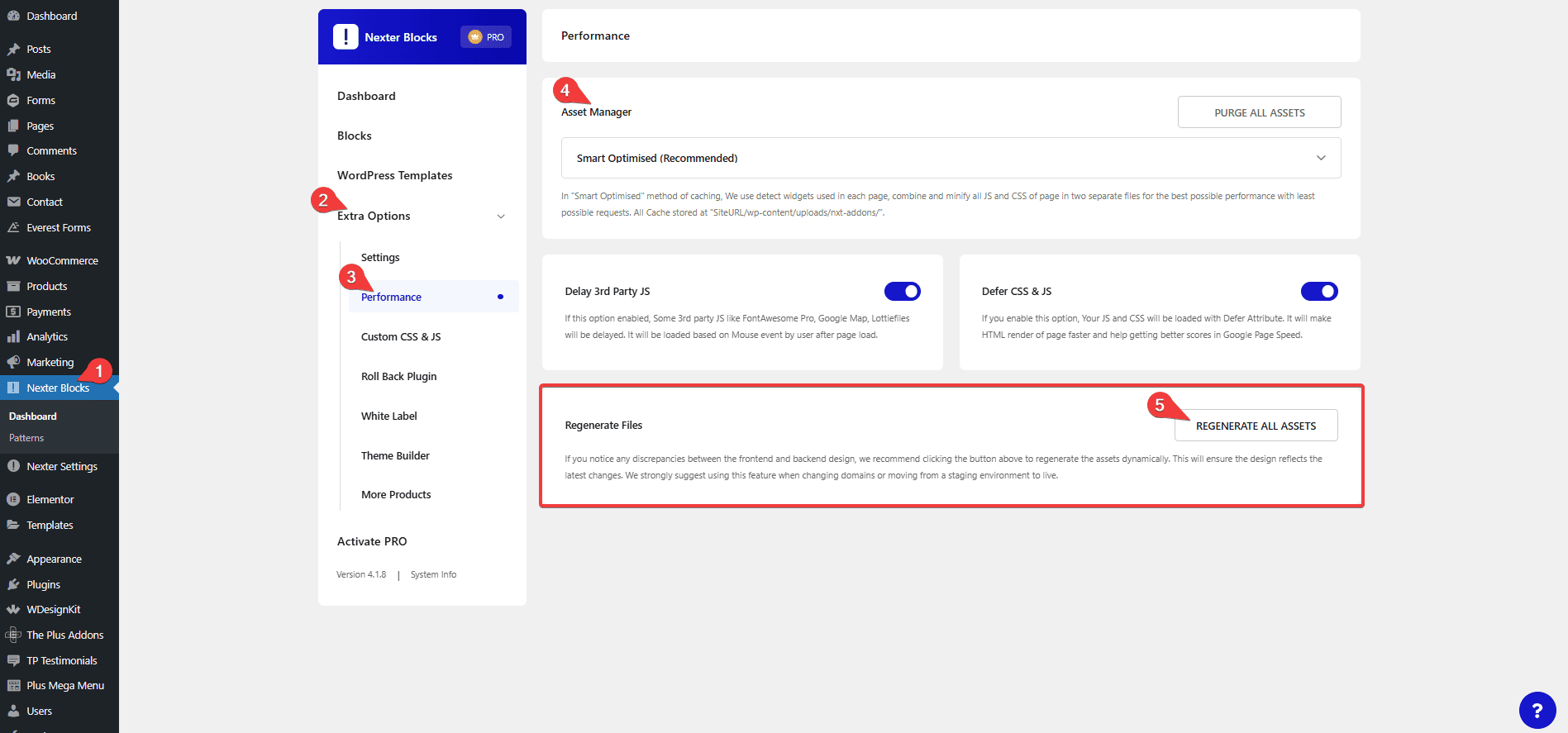1568x733 pixels.
Task: Open the blue help question-mark button
Action: tap(1537, 710)
